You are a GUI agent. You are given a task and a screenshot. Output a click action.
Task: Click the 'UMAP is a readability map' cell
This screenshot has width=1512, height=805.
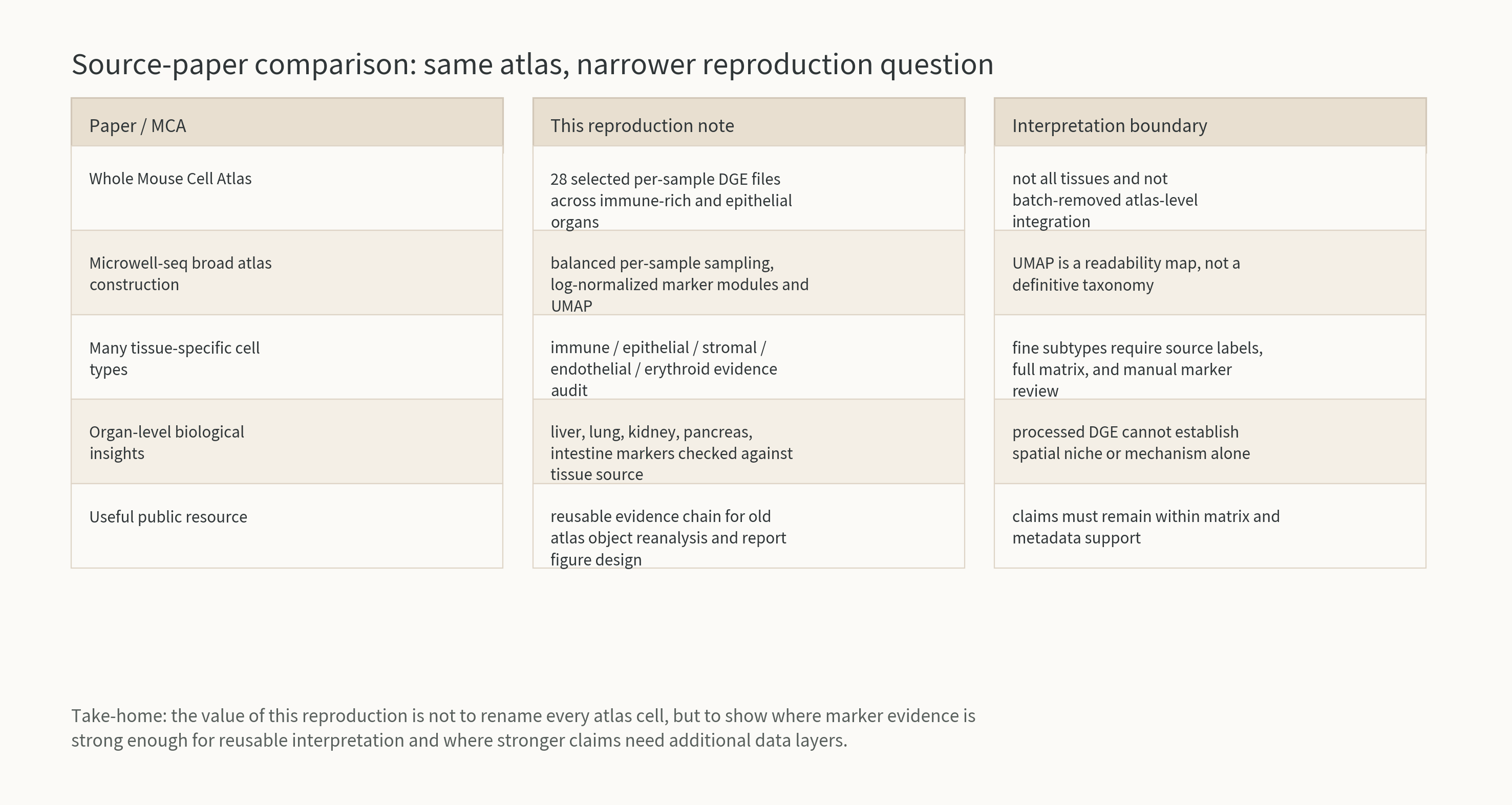[1210, 273]
